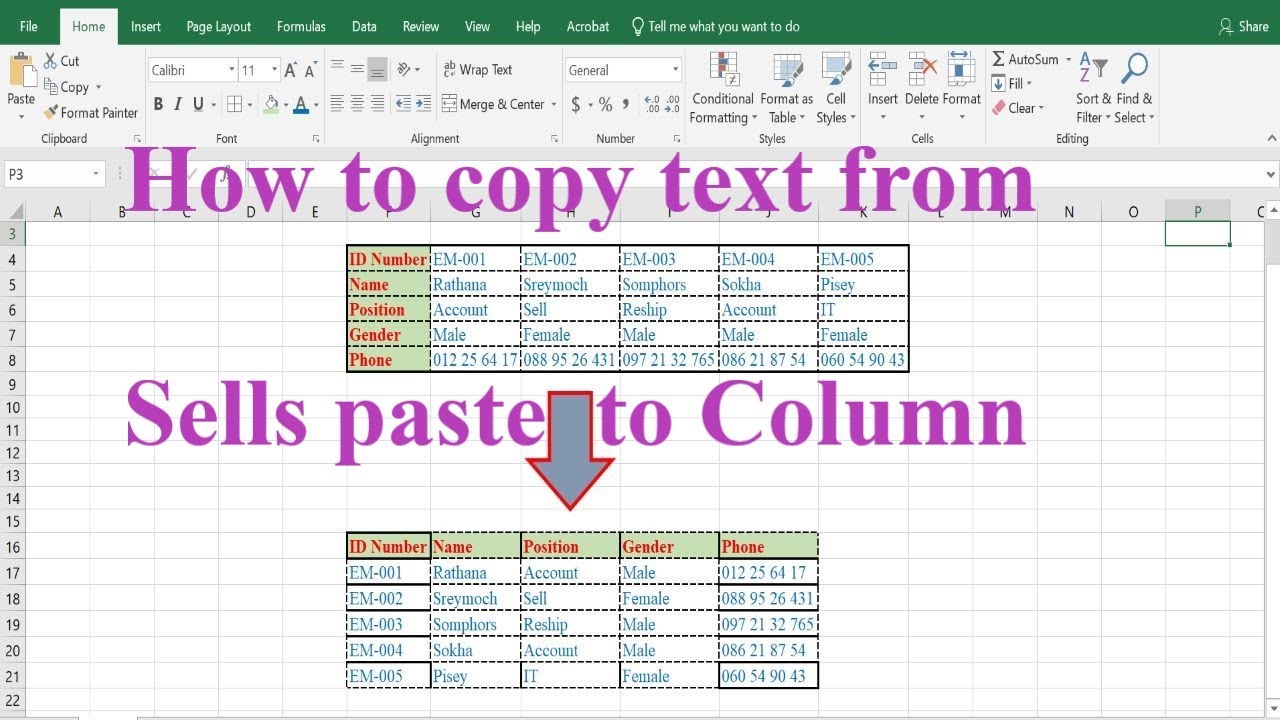
Task: Click the Font Color A icon
Action: pyautogui.click(x=301, y=104)
